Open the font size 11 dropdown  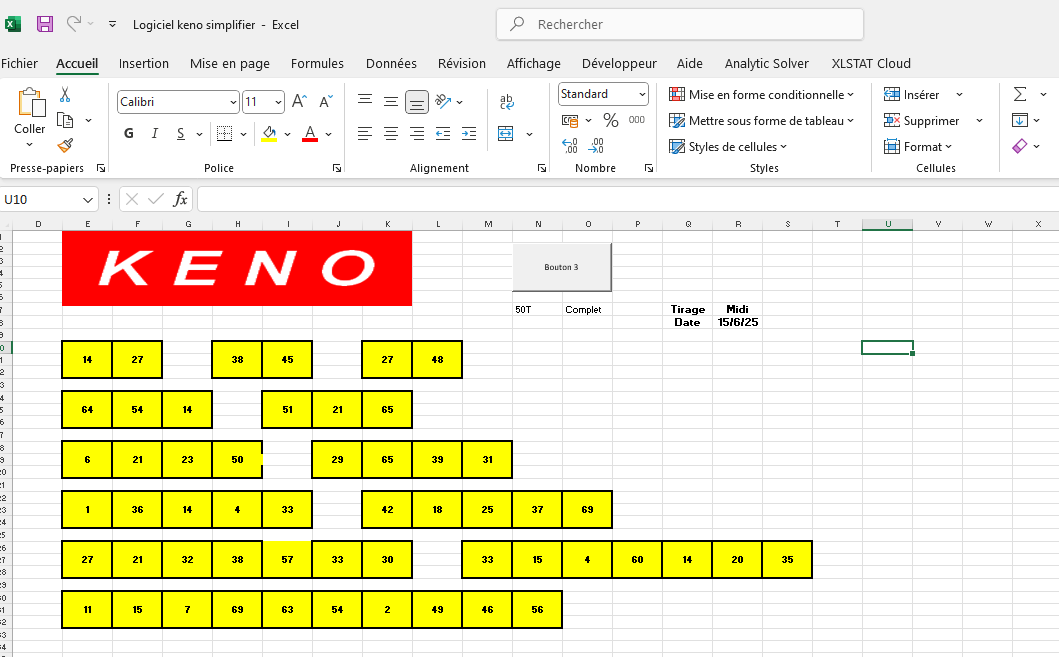click(x=278, y=102)
